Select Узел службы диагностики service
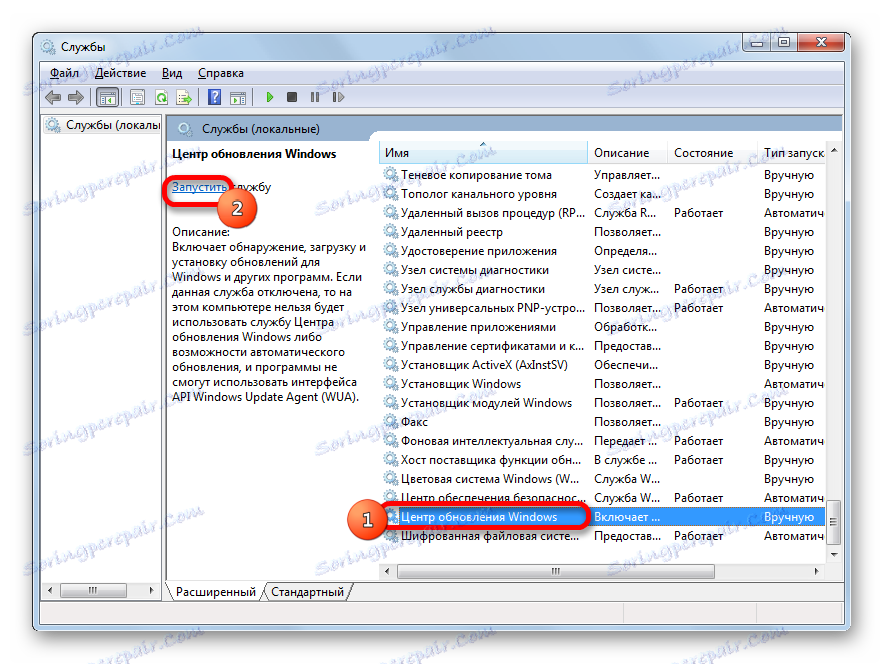The height and width of the screenshot is (664, 884). [x=603, y=289]
